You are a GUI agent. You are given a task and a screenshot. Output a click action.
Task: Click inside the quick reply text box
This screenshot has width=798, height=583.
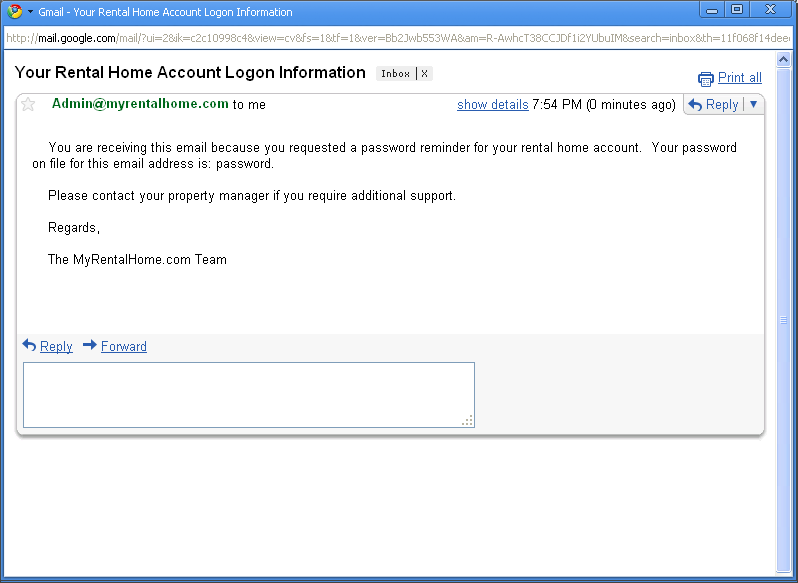(249, 395)
